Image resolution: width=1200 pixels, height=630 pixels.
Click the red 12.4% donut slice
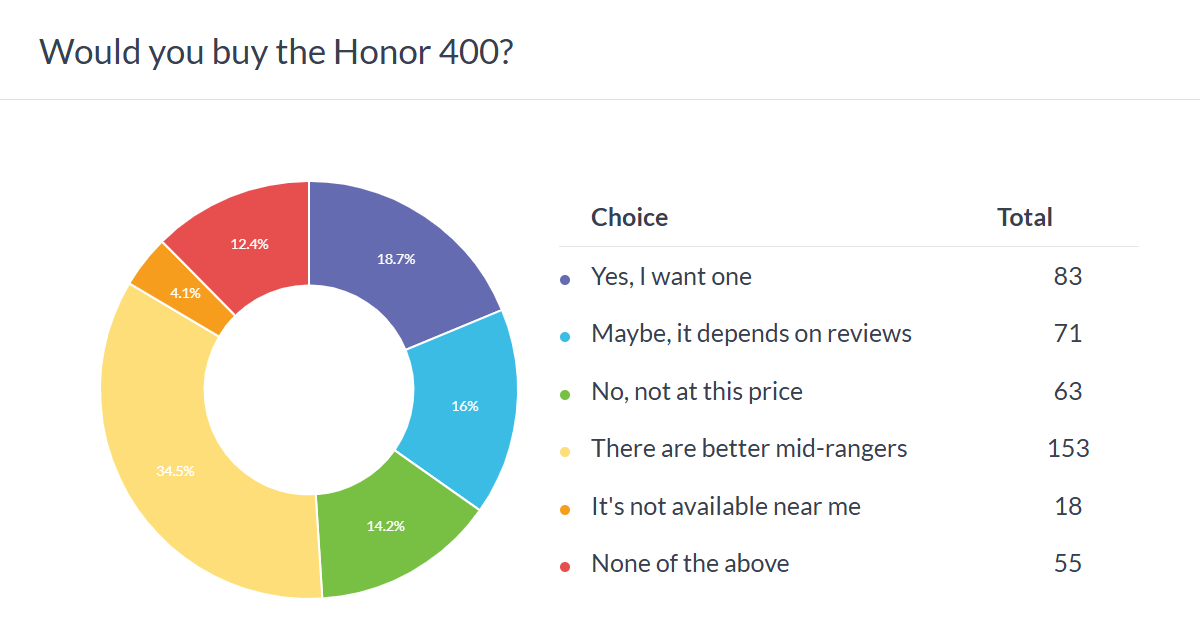pos(250,243)
